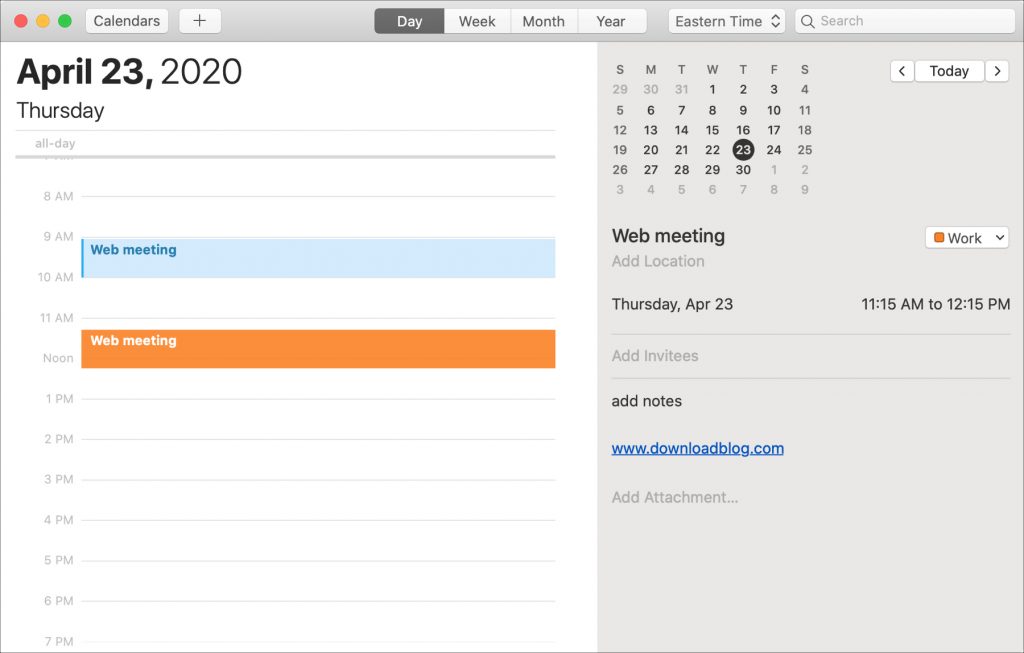
Task: Show the Calendars sidebar
Action: [126, 20]
